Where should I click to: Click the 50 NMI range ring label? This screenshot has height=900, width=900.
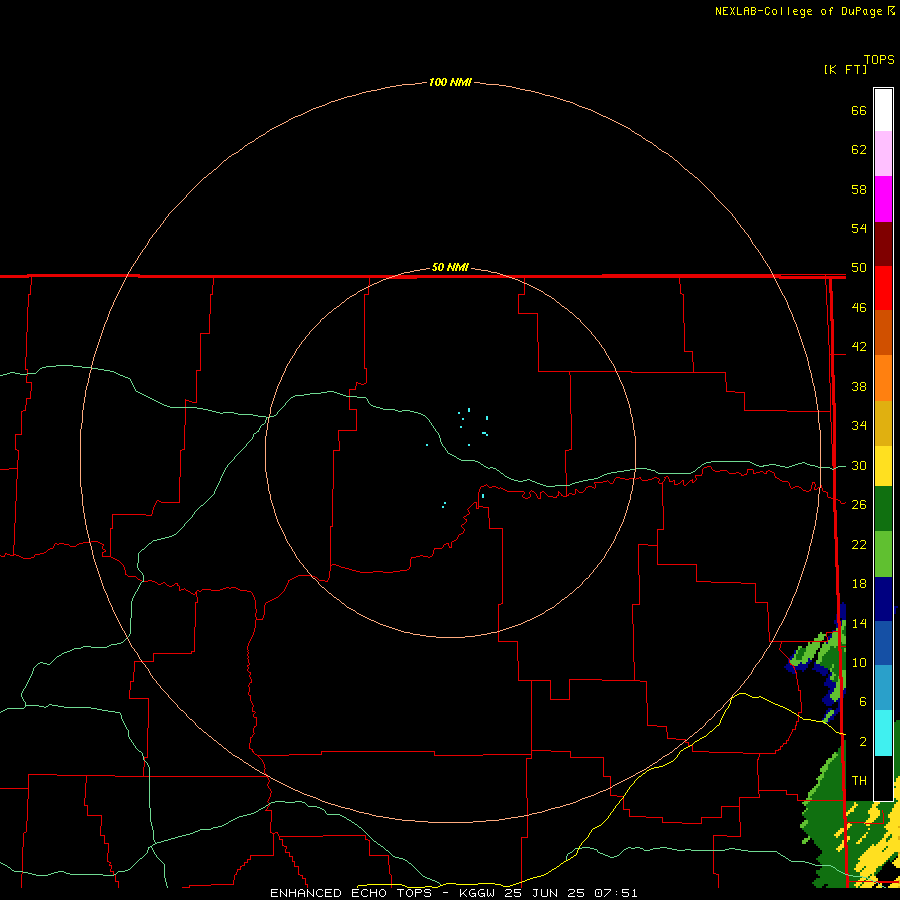pyautogui.click(x=450, y=267)
